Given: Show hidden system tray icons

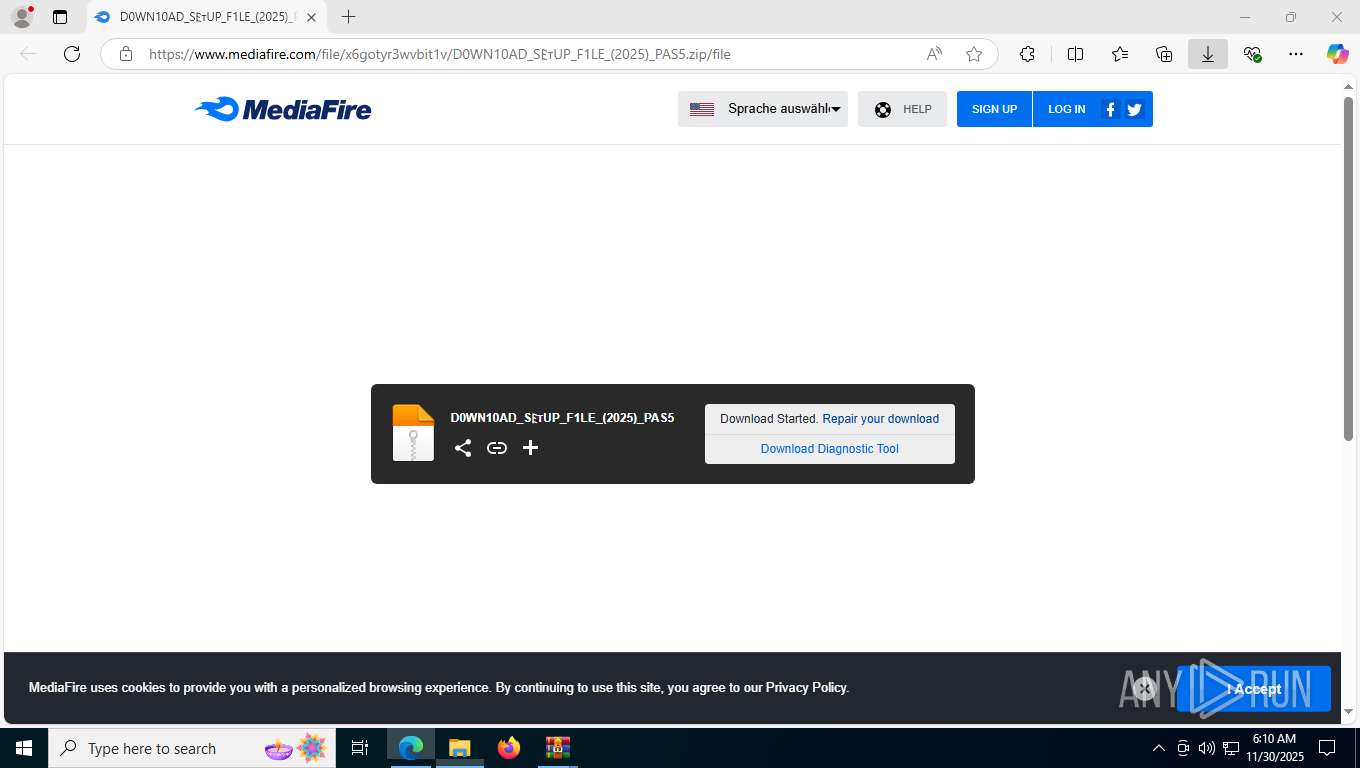Looking at the screenshot, I should pyautogui.click(x=1159, y=748).
